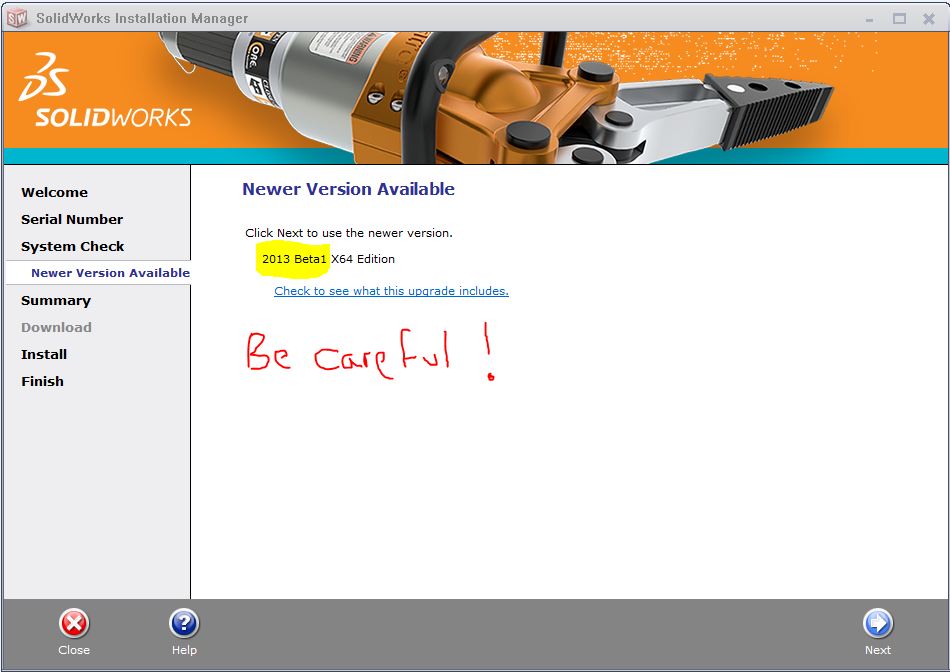Maximize the Installation Manager window

[x=900, y=19]
